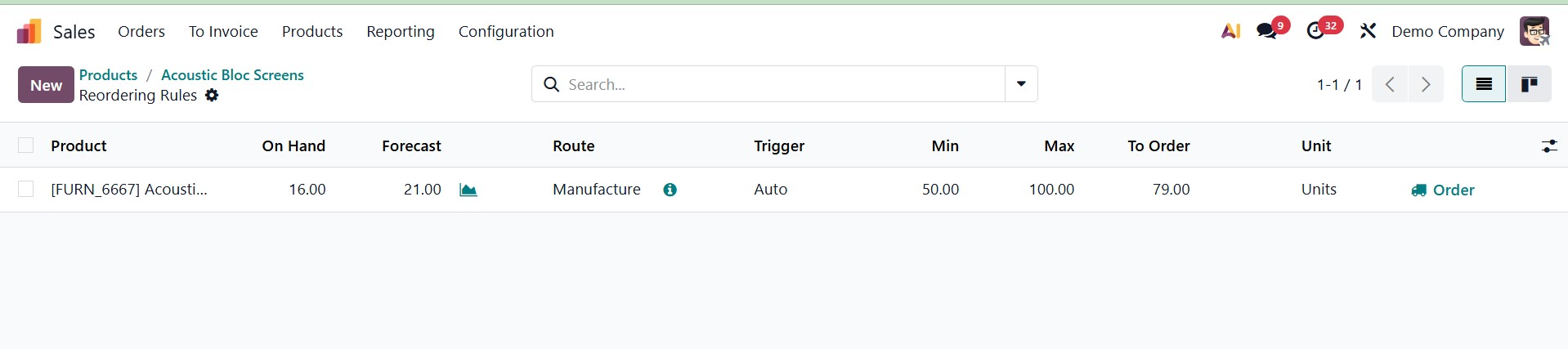The image size is (1568, 349).
Task: Open the messages chat icon
Action: click(1266, 31)
